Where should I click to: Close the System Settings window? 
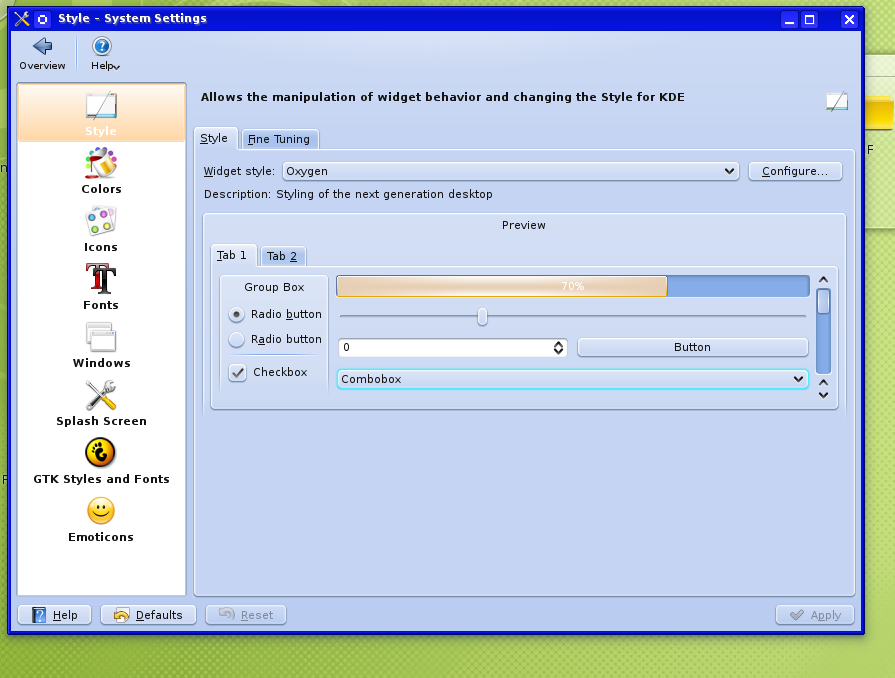(x=849, y=20)
